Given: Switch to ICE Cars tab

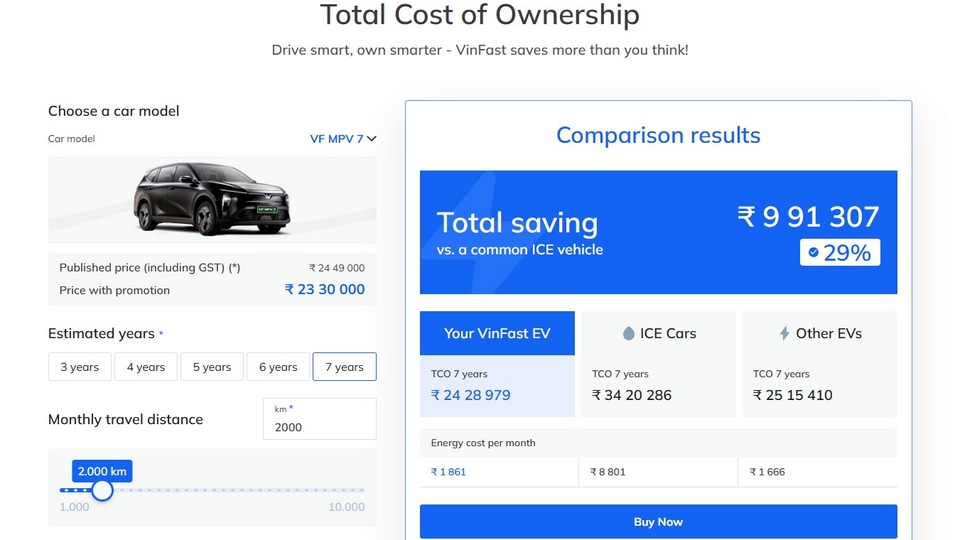Looking at the screenshot, I should 658,333.
